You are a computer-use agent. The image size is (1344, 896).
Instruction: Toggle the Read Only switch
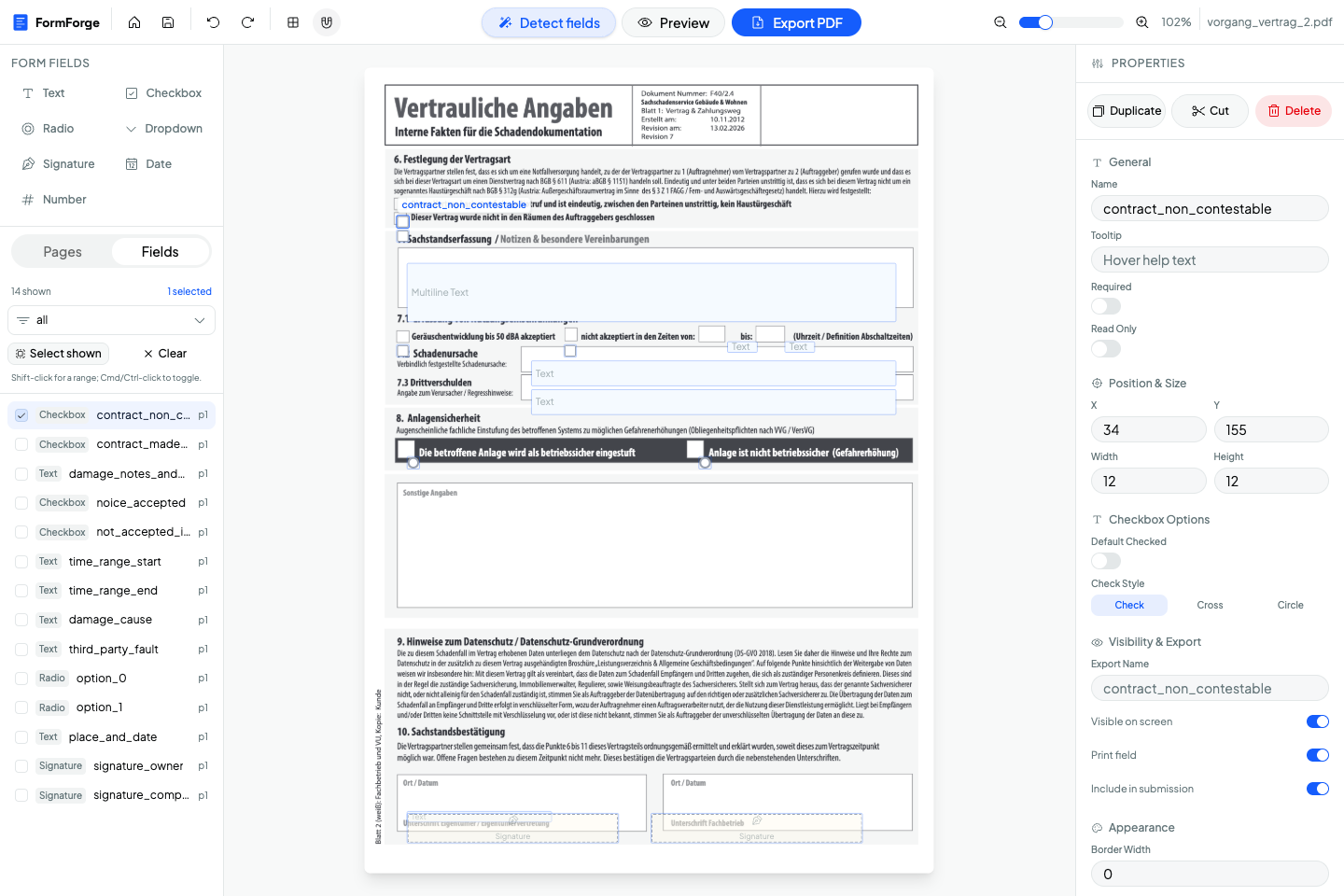(x=1106, y=348)
